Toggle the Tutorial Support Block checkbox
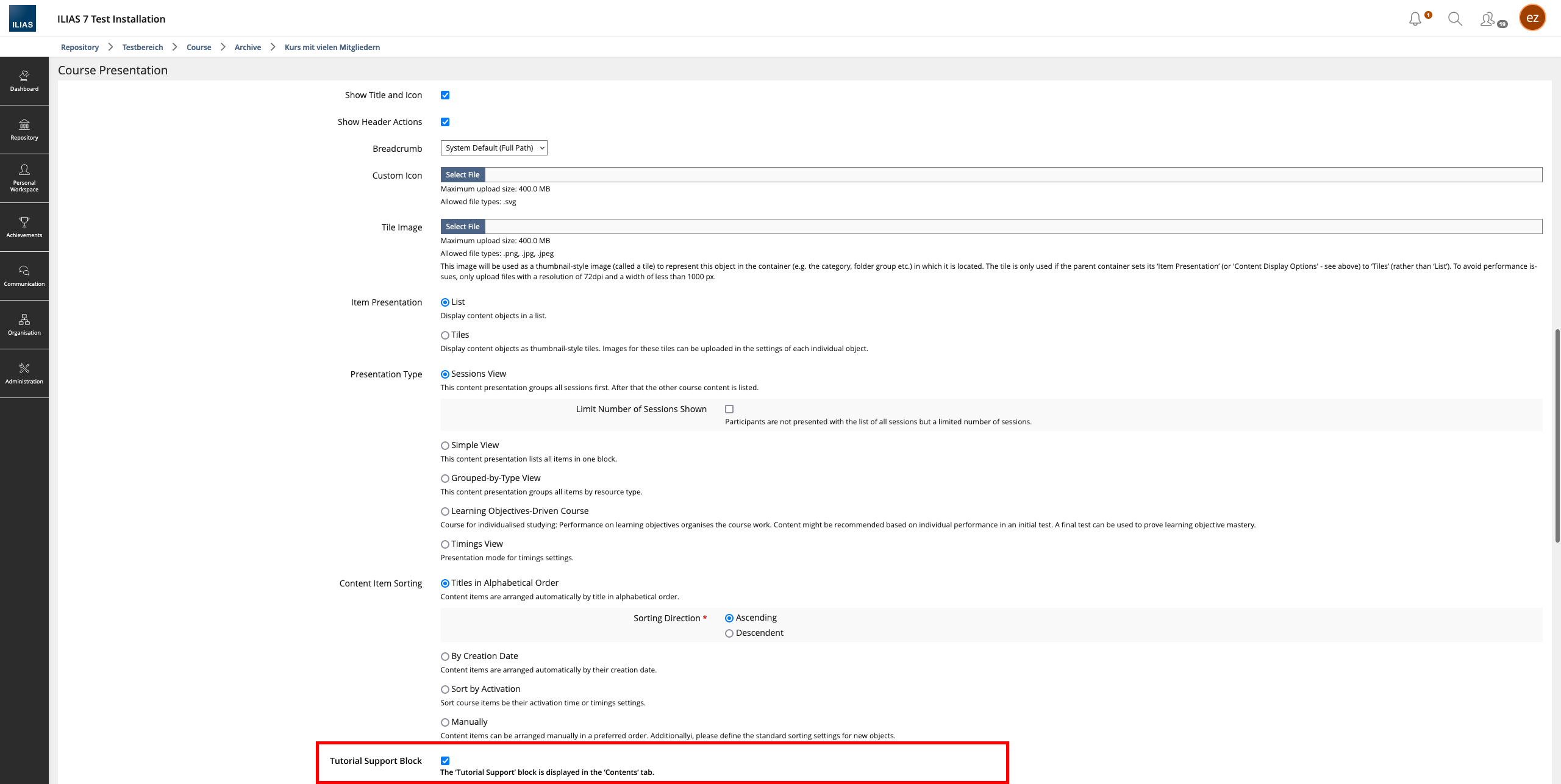 [445, 760]
